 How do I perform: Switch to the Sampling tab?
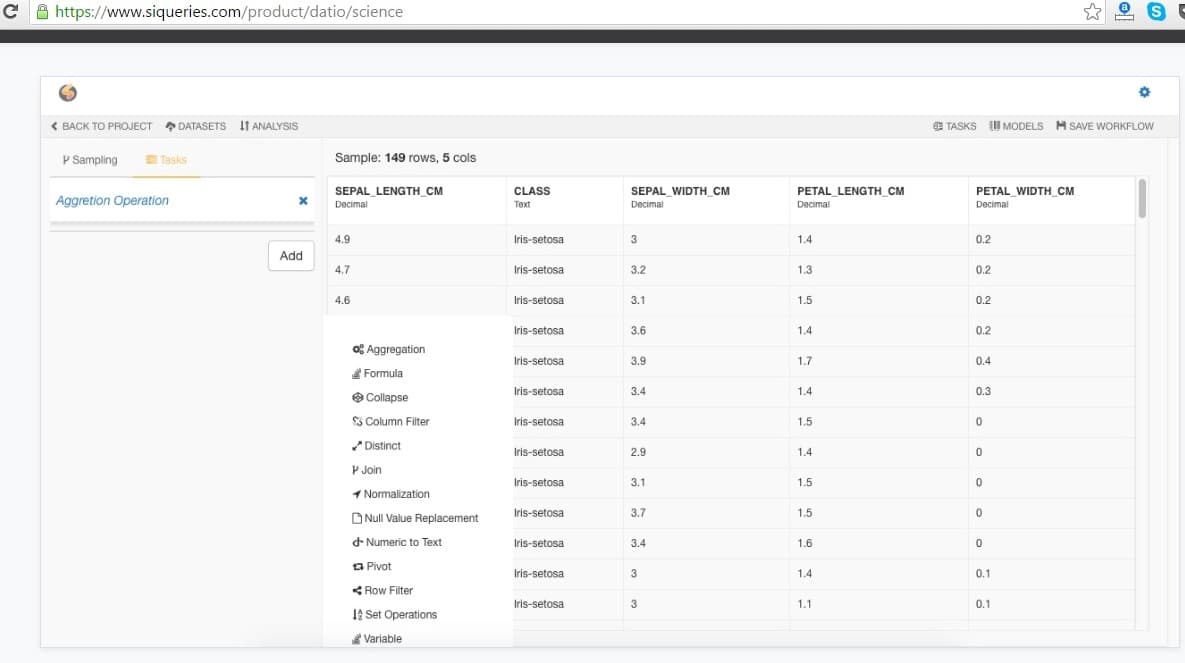[x=90, y=160]
